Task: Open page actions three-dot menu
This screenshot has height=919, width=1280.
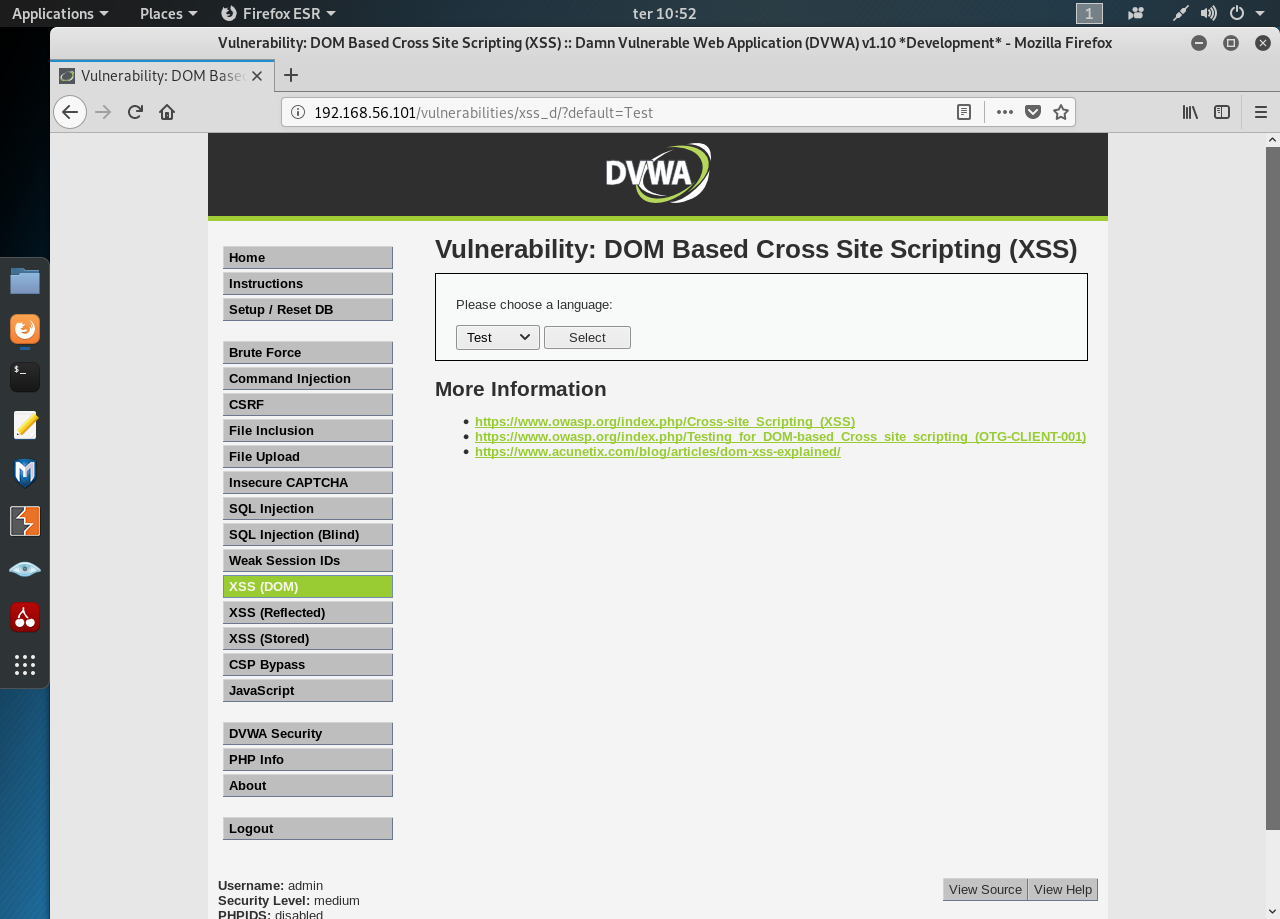Action: click(1005, 112)
